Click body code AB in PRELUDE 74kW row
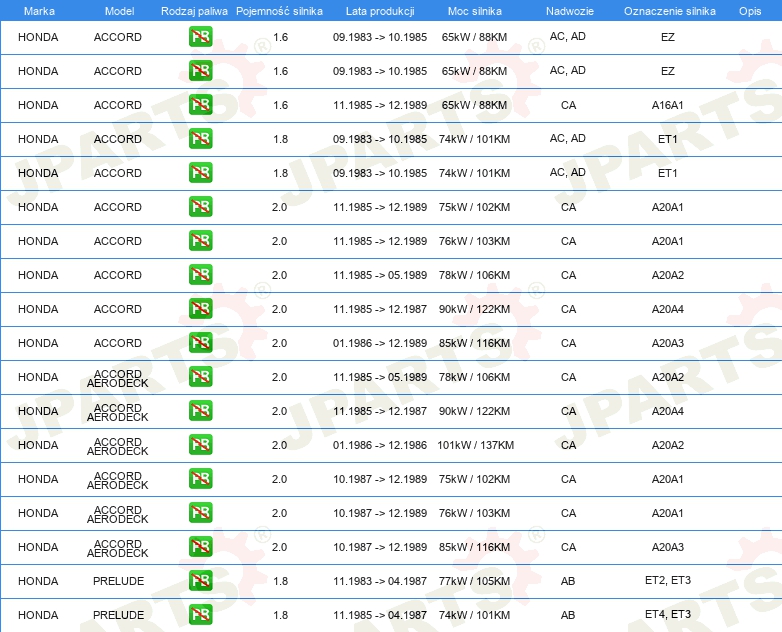Screen dimensions: 782x632 [568, 615]
